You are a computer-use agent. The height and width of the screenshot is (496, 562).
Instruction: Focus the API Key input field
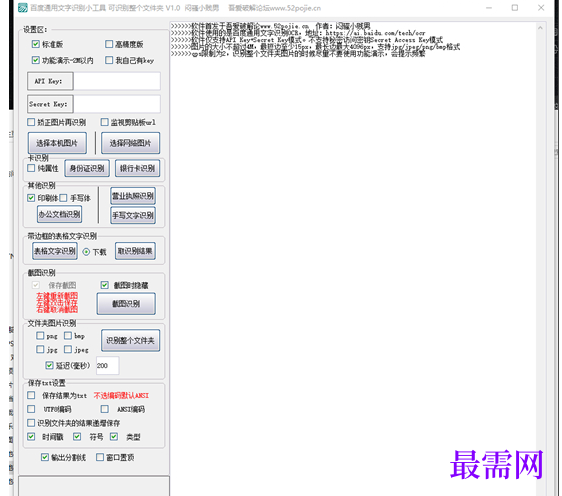117,81
